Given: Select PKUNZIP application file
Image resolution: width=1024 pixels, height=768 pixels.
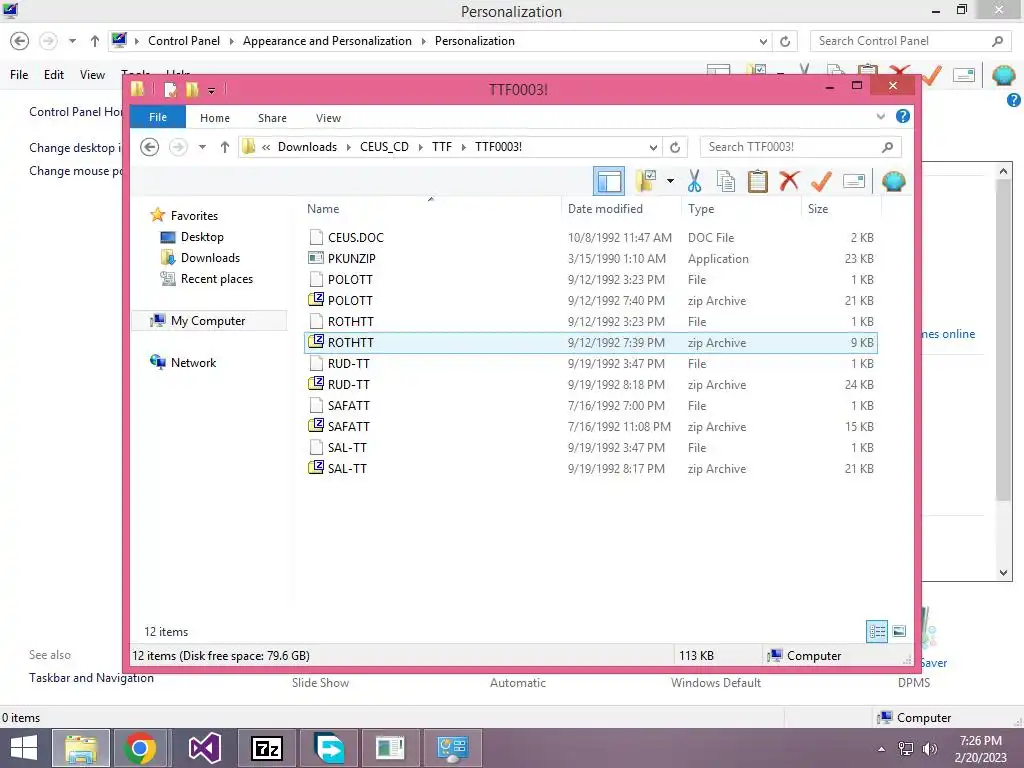Looking at the screenshot, I should [x=590, y=259].
